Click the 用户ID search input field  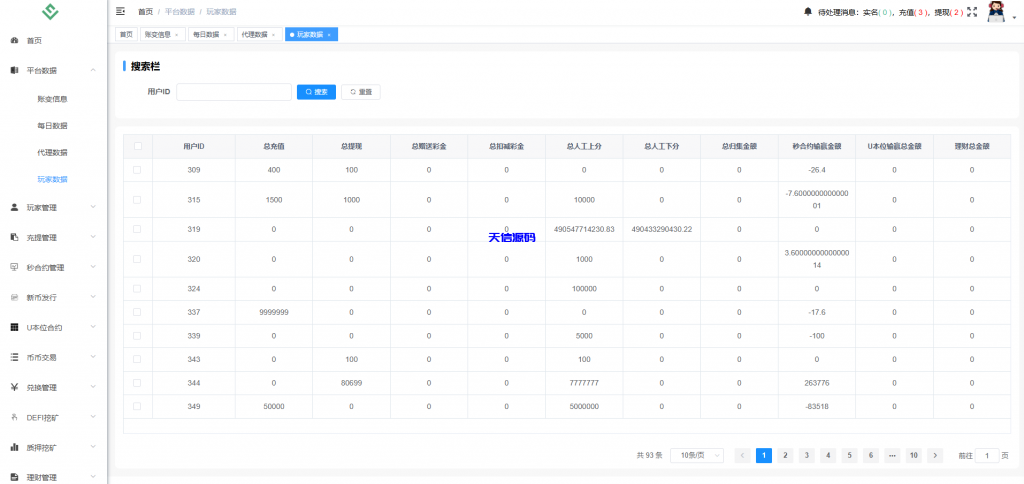pos(234,92)
